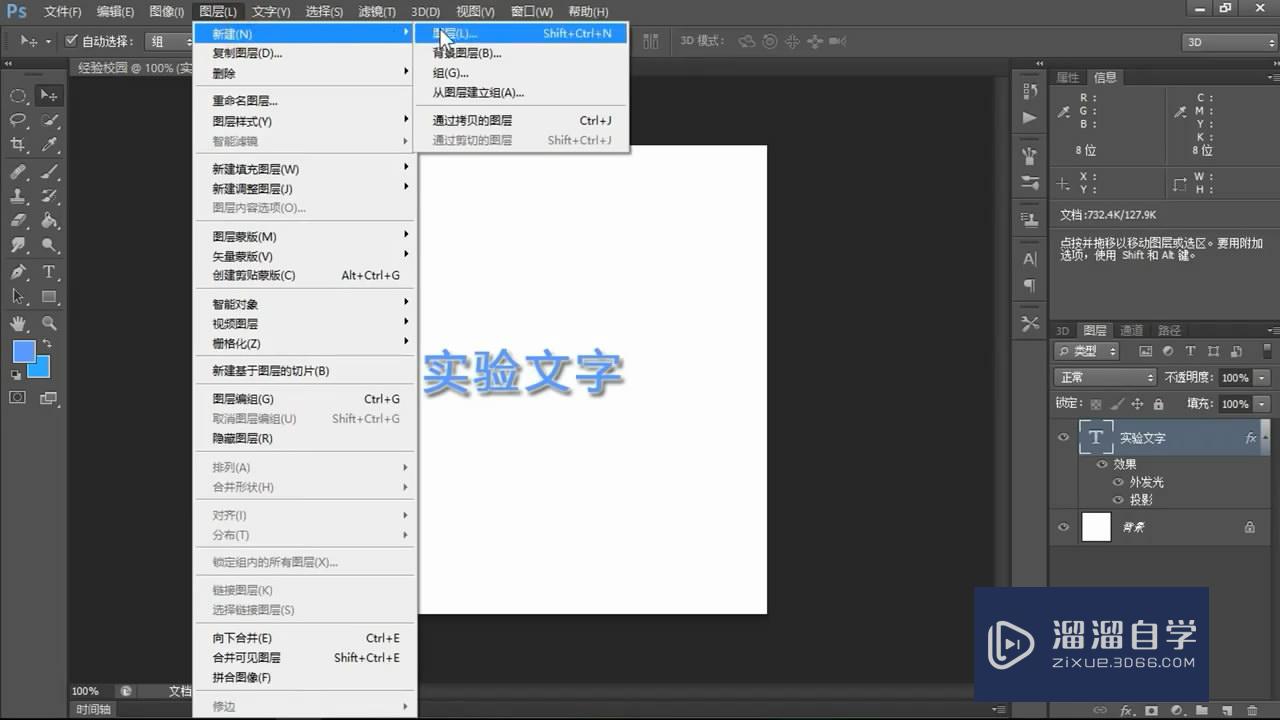Image resolution: width=1280 pixels, height=720 pixels.
Task: Open the History panel icon
Action: point(1030,90)
